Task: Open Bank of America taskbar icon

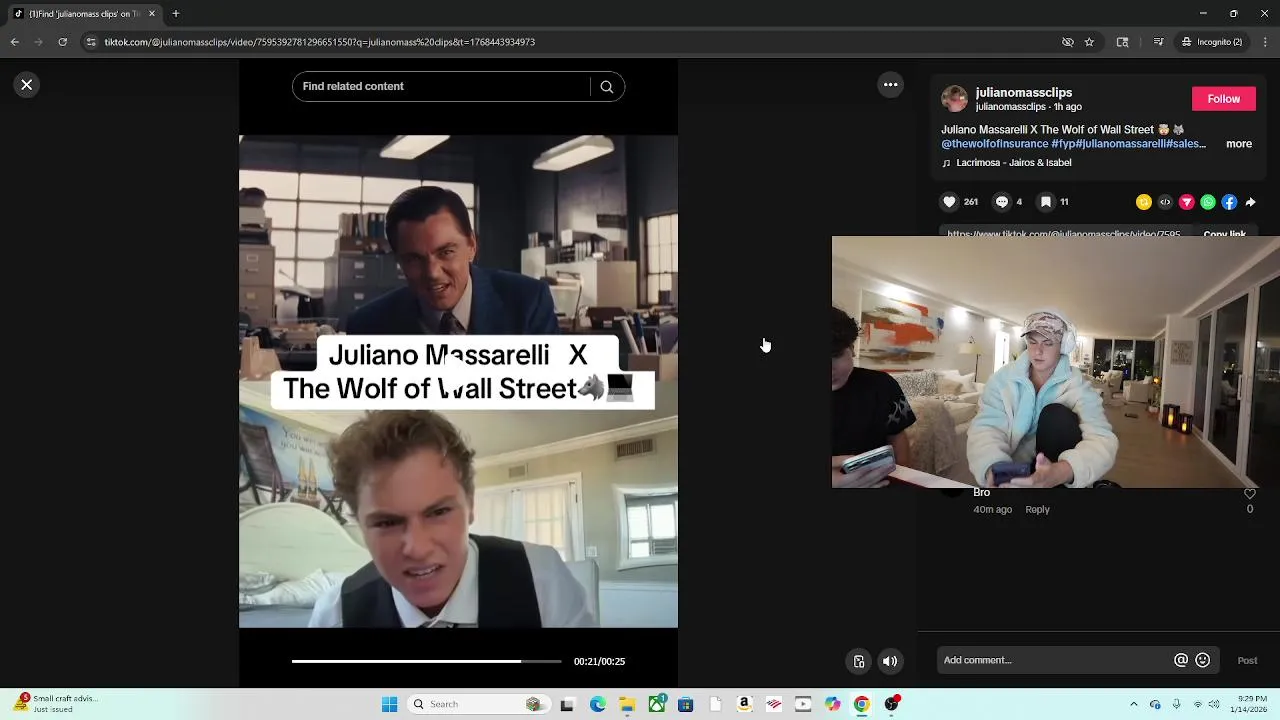Action: point(773,705)
